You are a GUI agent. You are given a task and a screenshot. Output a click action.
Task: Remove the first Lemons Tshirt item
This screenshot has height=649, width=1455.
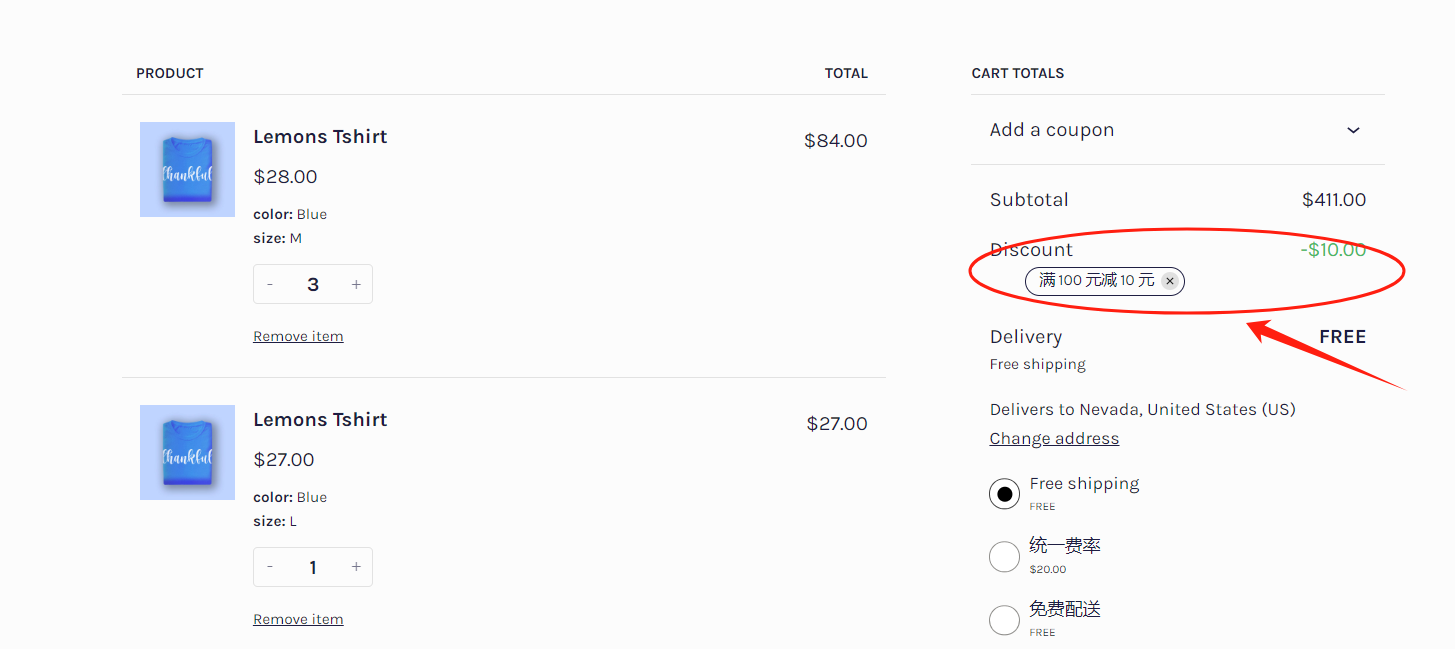pyautogui.click(x=298, y=337)
